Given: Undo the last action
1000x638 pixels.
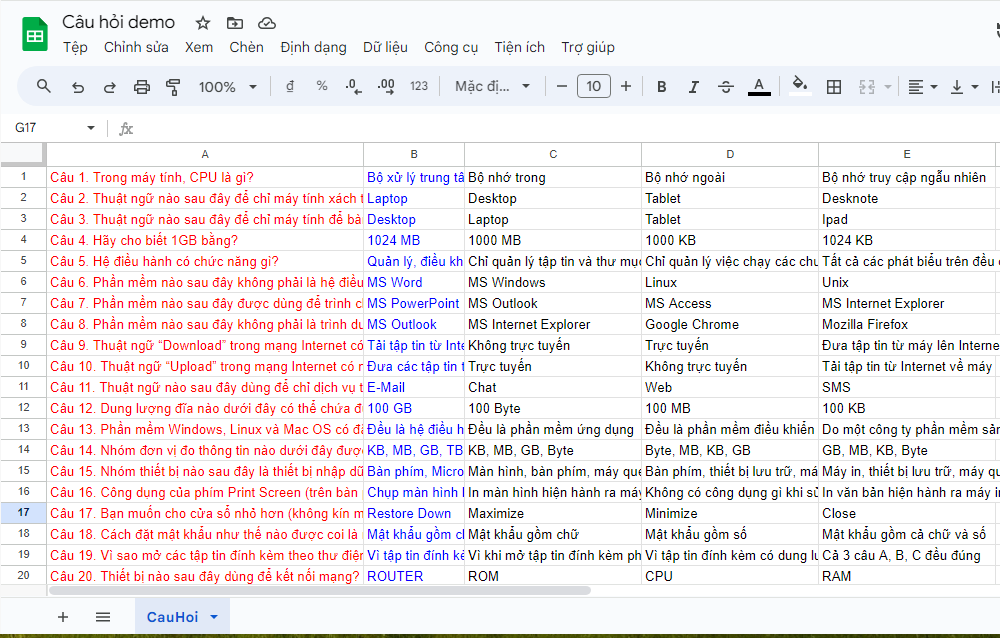Looking at the screenshot, I should coord(78,87).
